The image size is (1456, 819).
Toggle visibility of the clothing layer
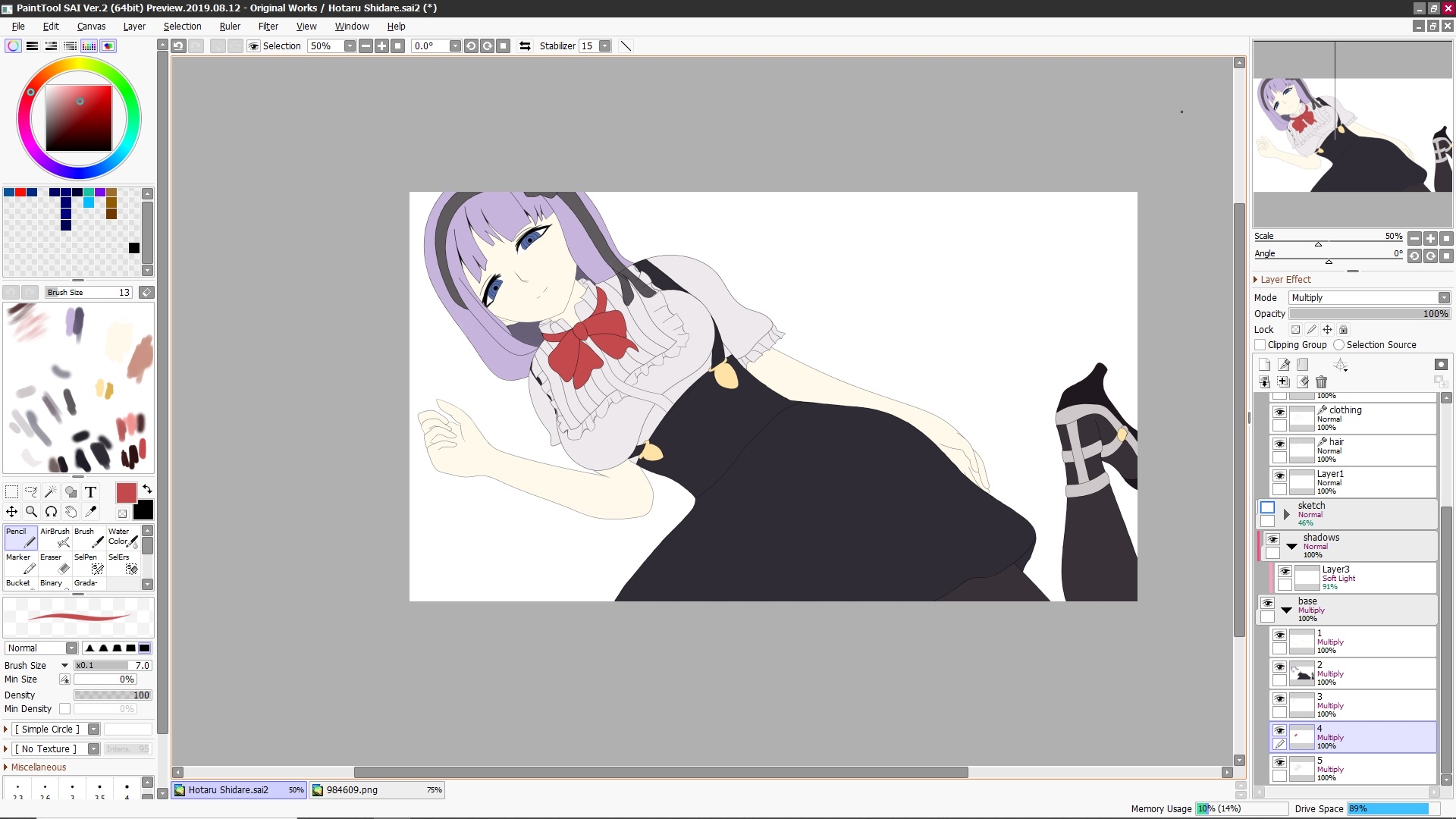pos(1279,413)
